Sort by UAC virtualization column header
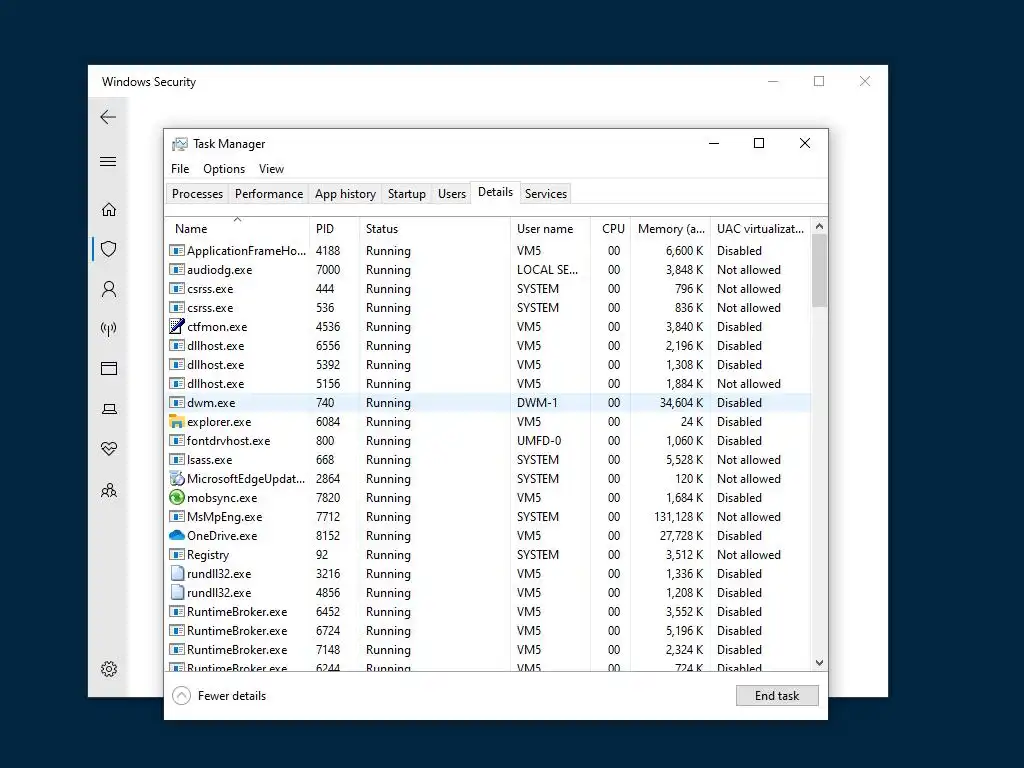Screen dimensions: 1024x768 click(760, 229)
